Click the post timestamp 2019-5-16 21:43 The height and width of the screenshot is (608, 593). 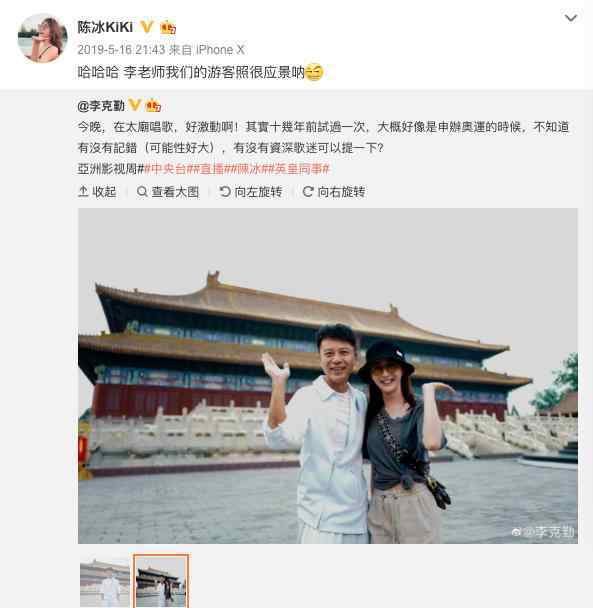coord(121,50)
